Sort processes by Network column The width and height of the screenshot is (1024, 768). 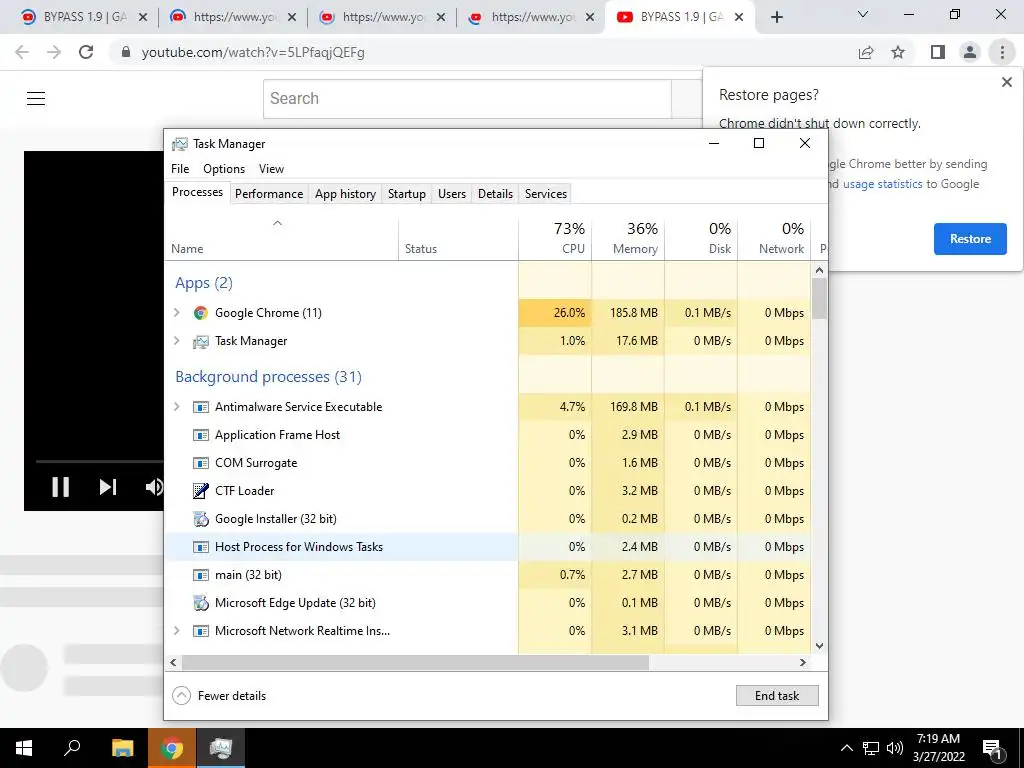coord(775,239)
